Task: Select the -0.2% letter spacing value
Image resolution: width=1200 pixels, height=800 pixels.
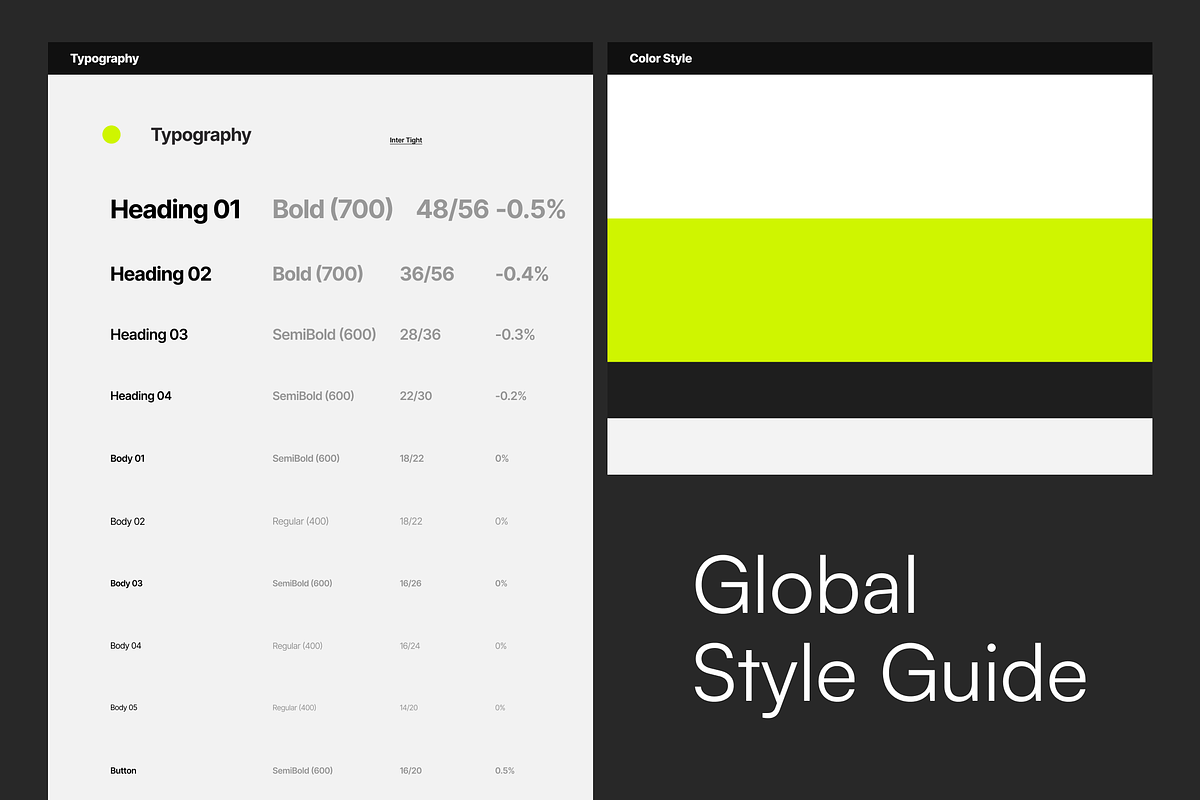Action: click(511, 396)
